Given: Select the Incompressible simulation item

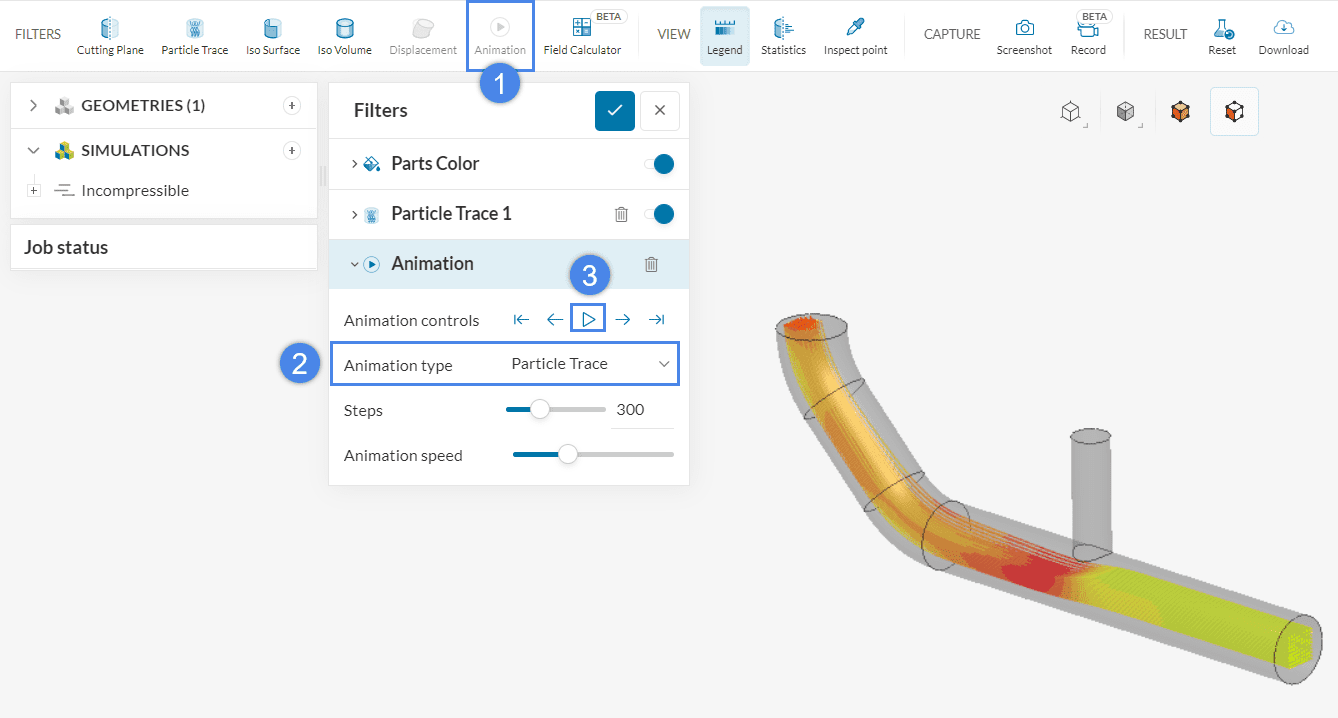Looking at the screenshot, I should point(134,191).
